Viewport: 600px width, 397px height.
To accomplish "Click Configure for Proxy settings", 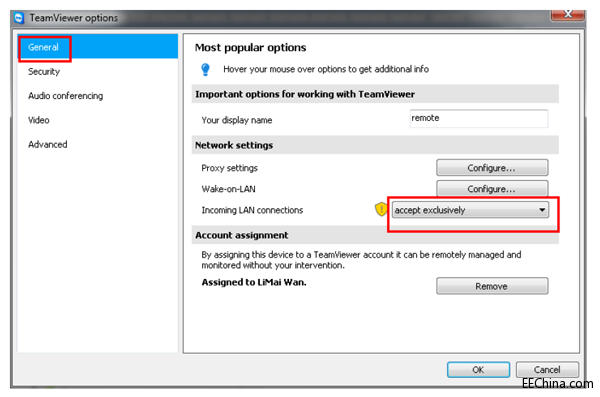I will [492, 168].
